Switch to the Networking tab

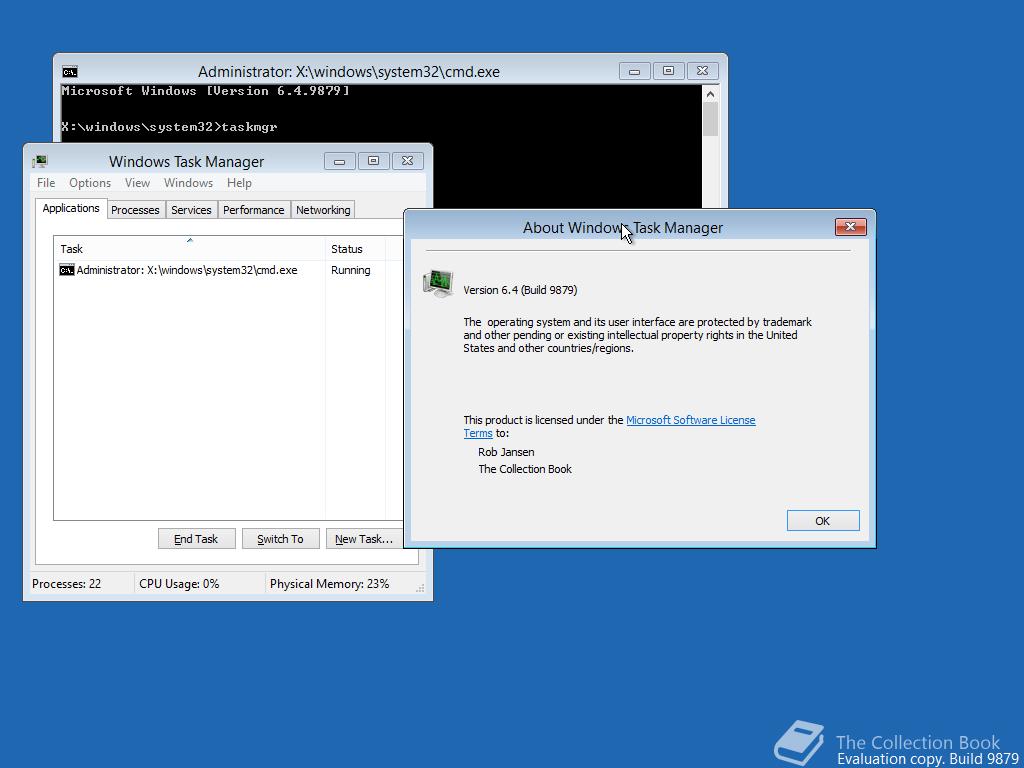pyautogui.click(x=323, y=210)
